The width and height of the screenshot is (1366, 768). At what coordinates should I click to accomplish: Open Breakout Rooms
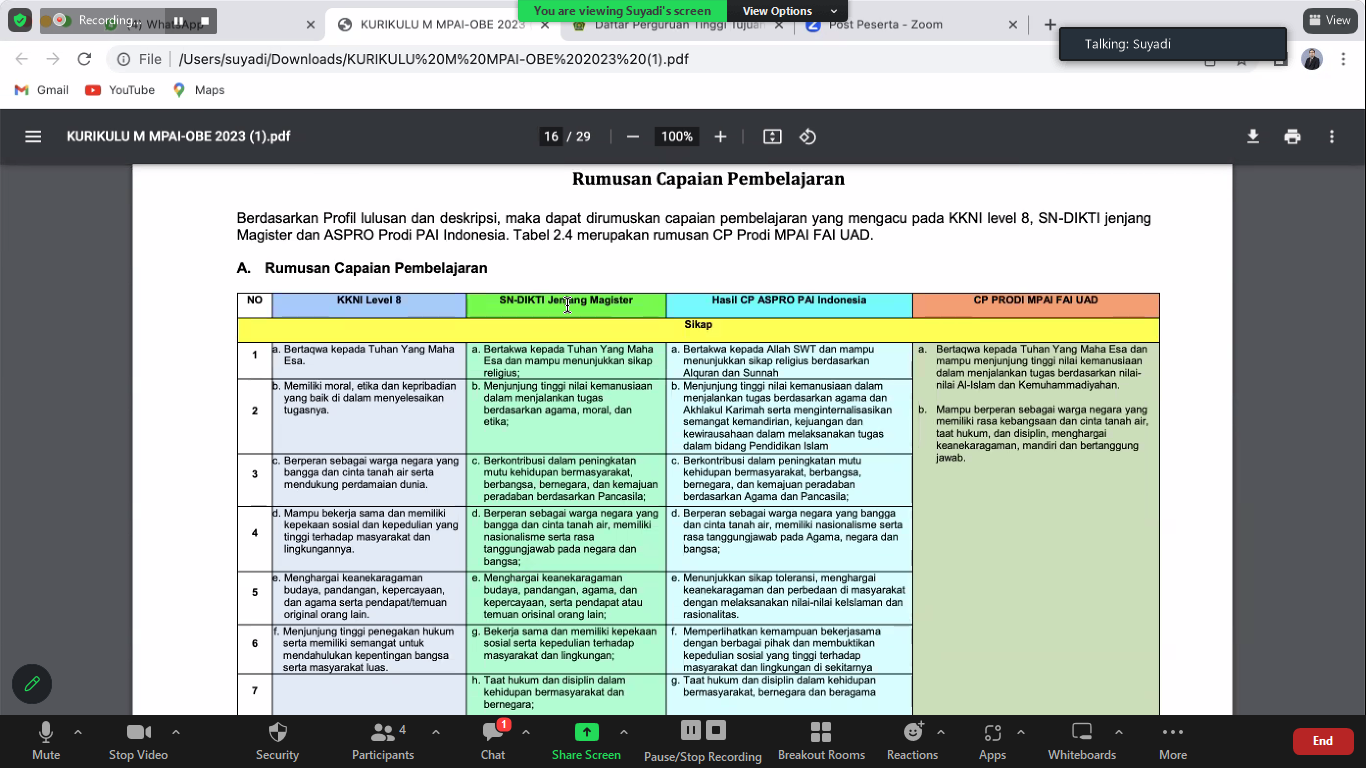[821, 741]
